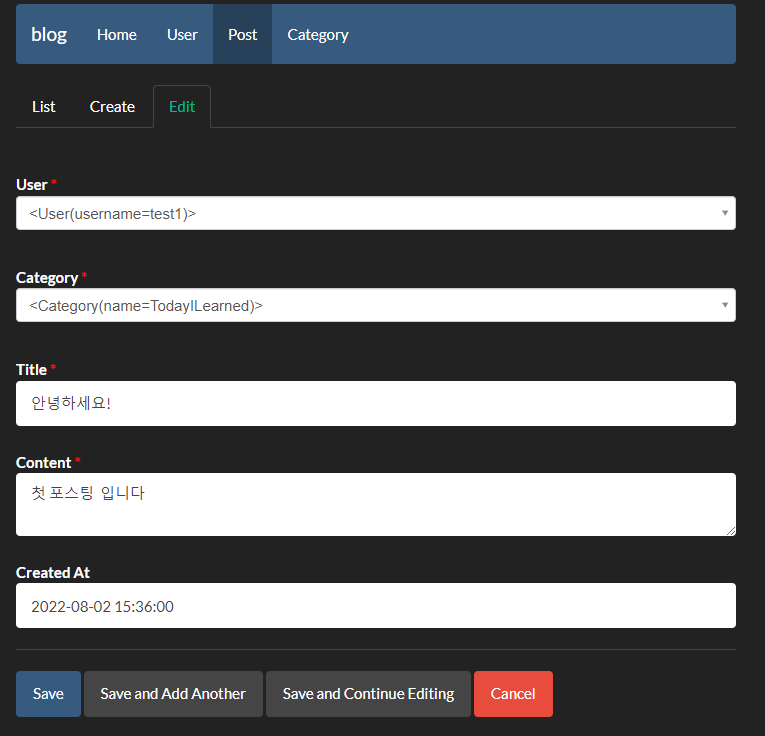Viewport: 765px width, 736px height.
Task: Open the User select dropdown
Action: (x=376, y=213)
